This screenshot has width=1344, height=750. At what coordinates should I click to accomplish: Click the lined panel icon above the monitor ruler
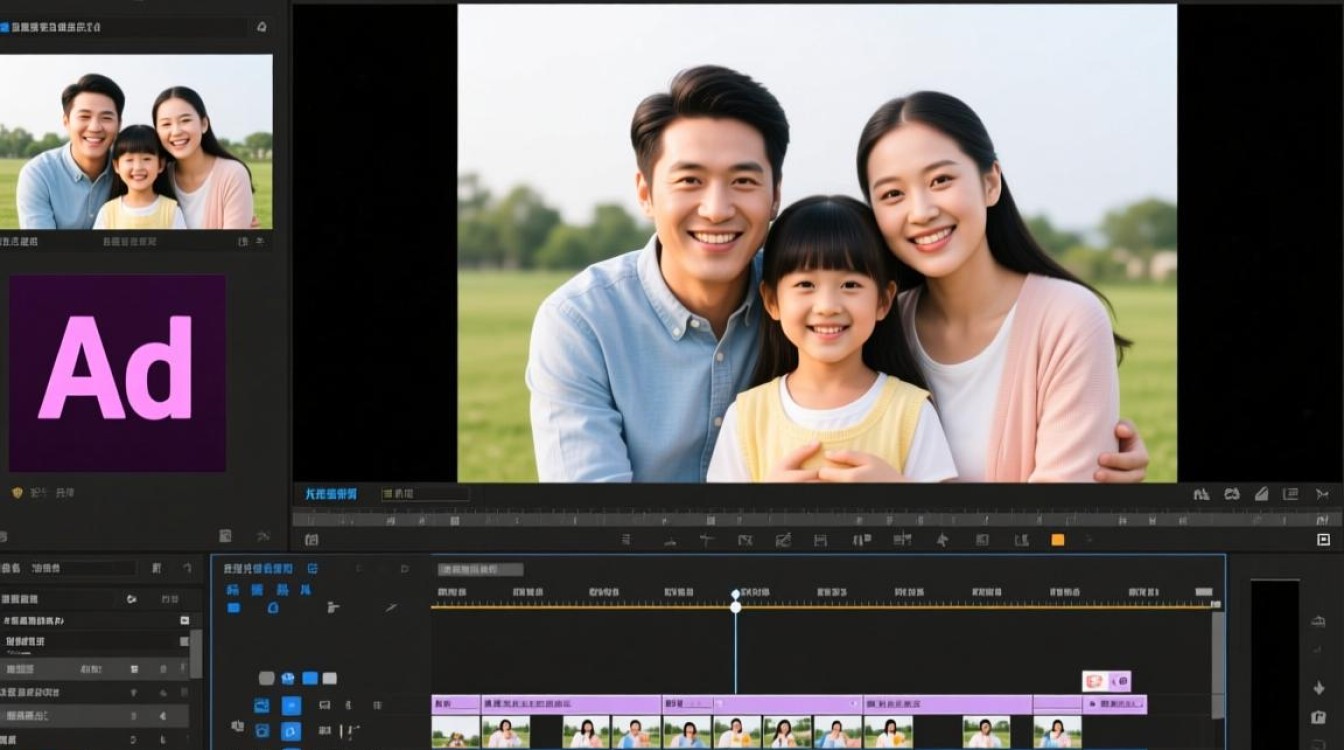pyautogui.click(x=1291, y=494)
